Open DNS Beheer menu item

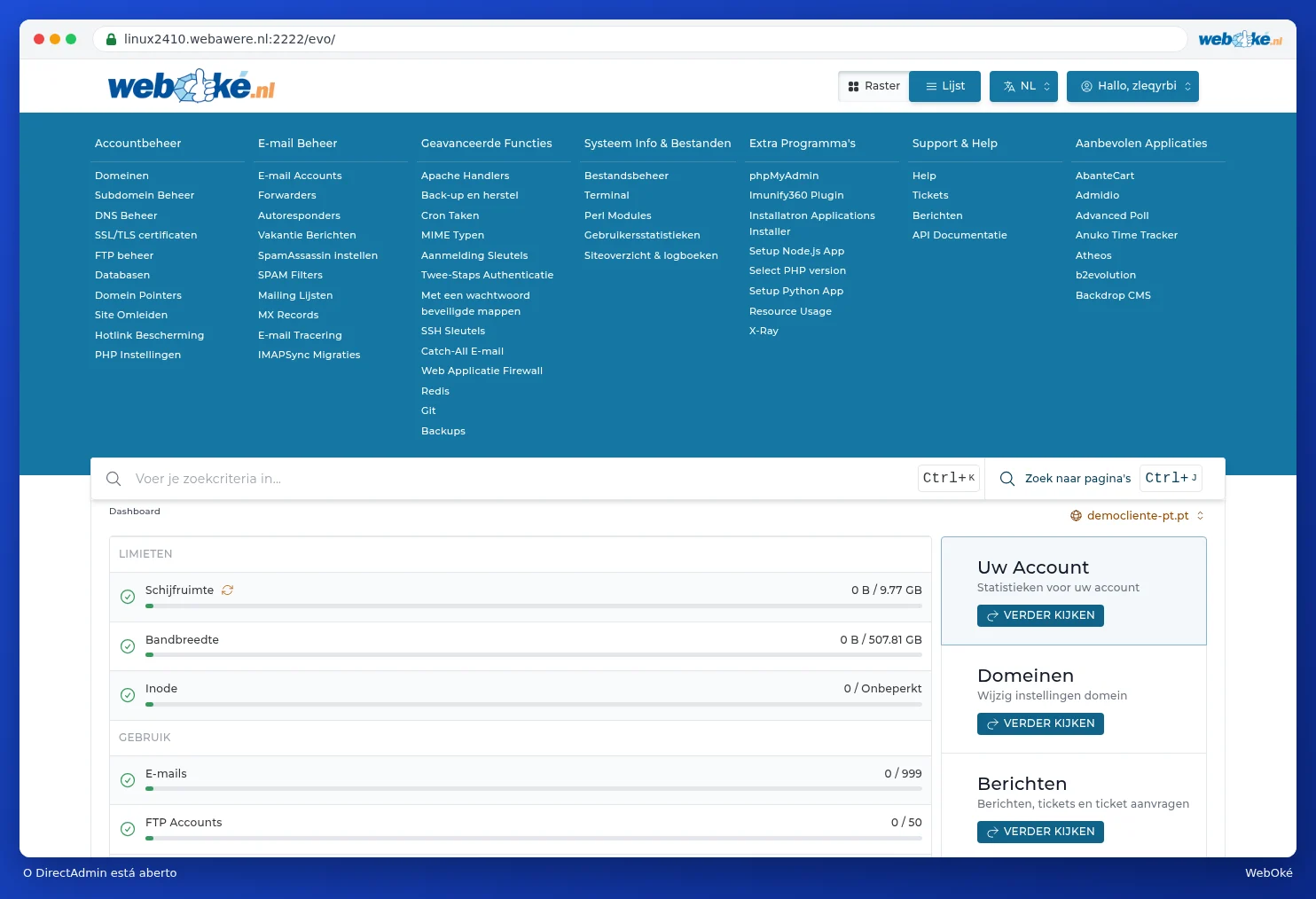coord(126,215)
